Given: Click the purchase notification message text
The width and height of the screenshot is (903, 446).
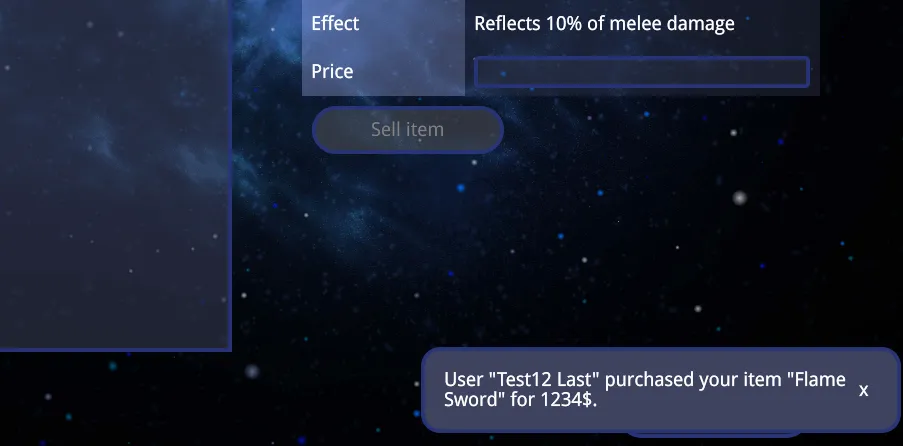Looking at the screenshot, I should pyautogui.click(x=645, y=390).
